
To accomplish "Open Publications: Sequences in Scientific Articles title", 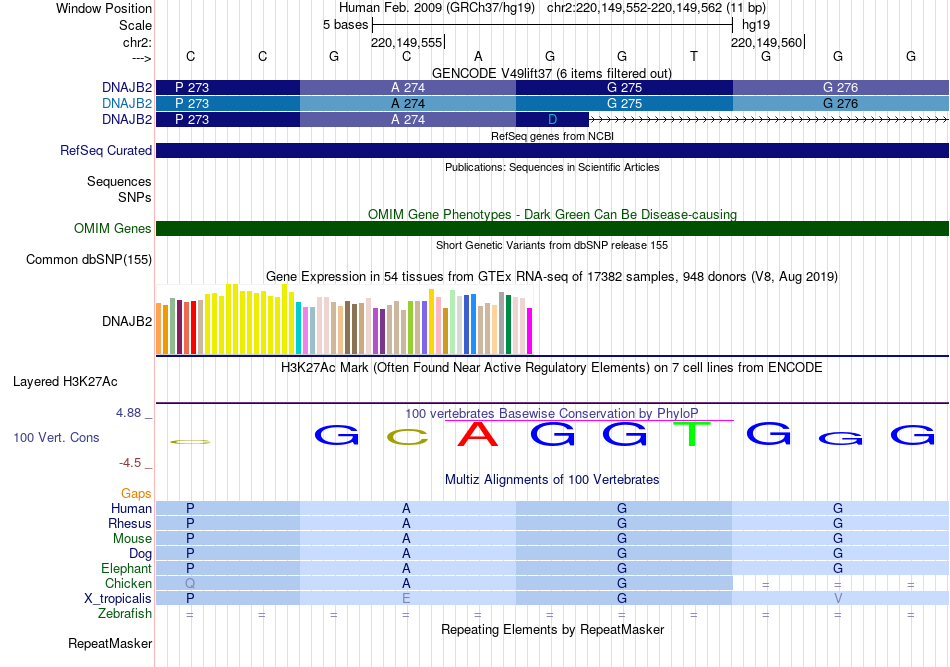I will coord(552,167).
